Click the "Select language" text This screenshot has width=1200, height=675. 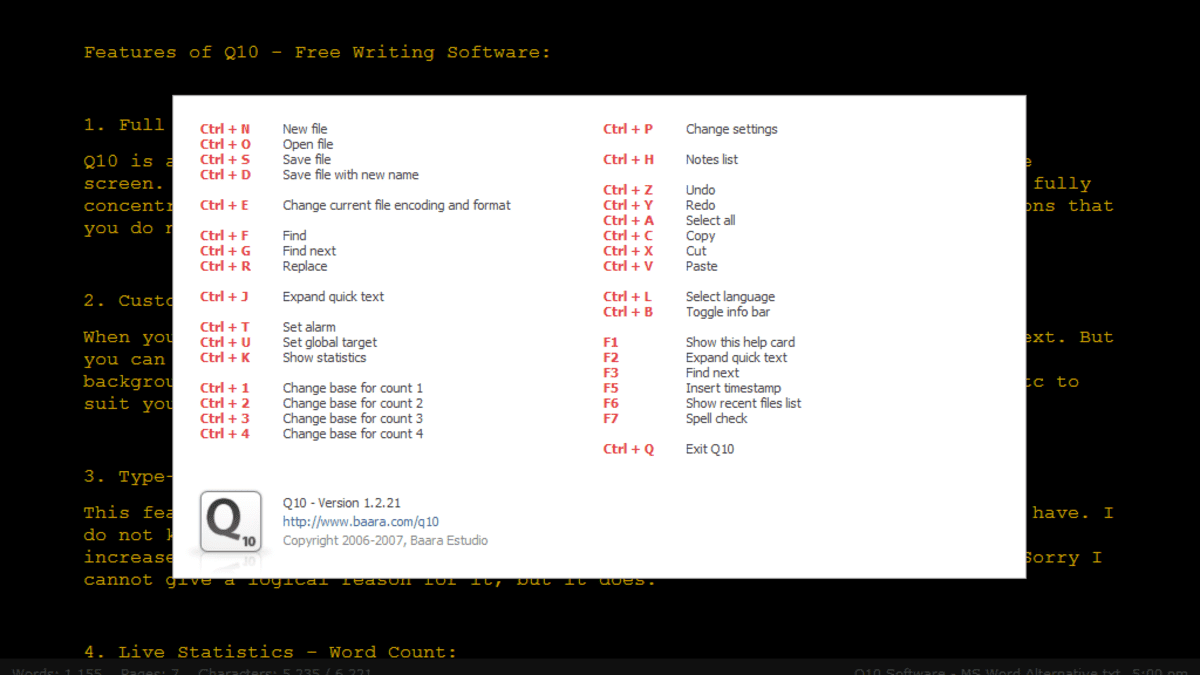point(730,297)
